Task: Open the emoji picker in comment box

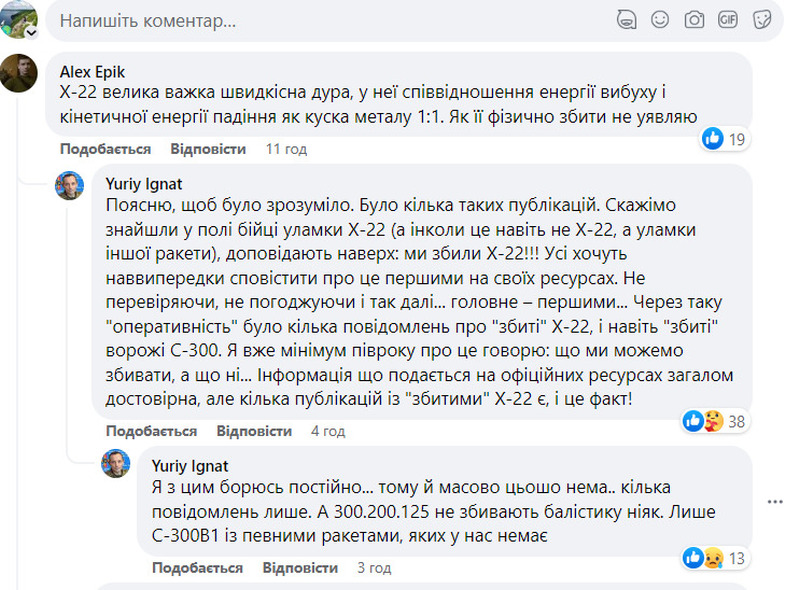Action: [x=660, y=20]
